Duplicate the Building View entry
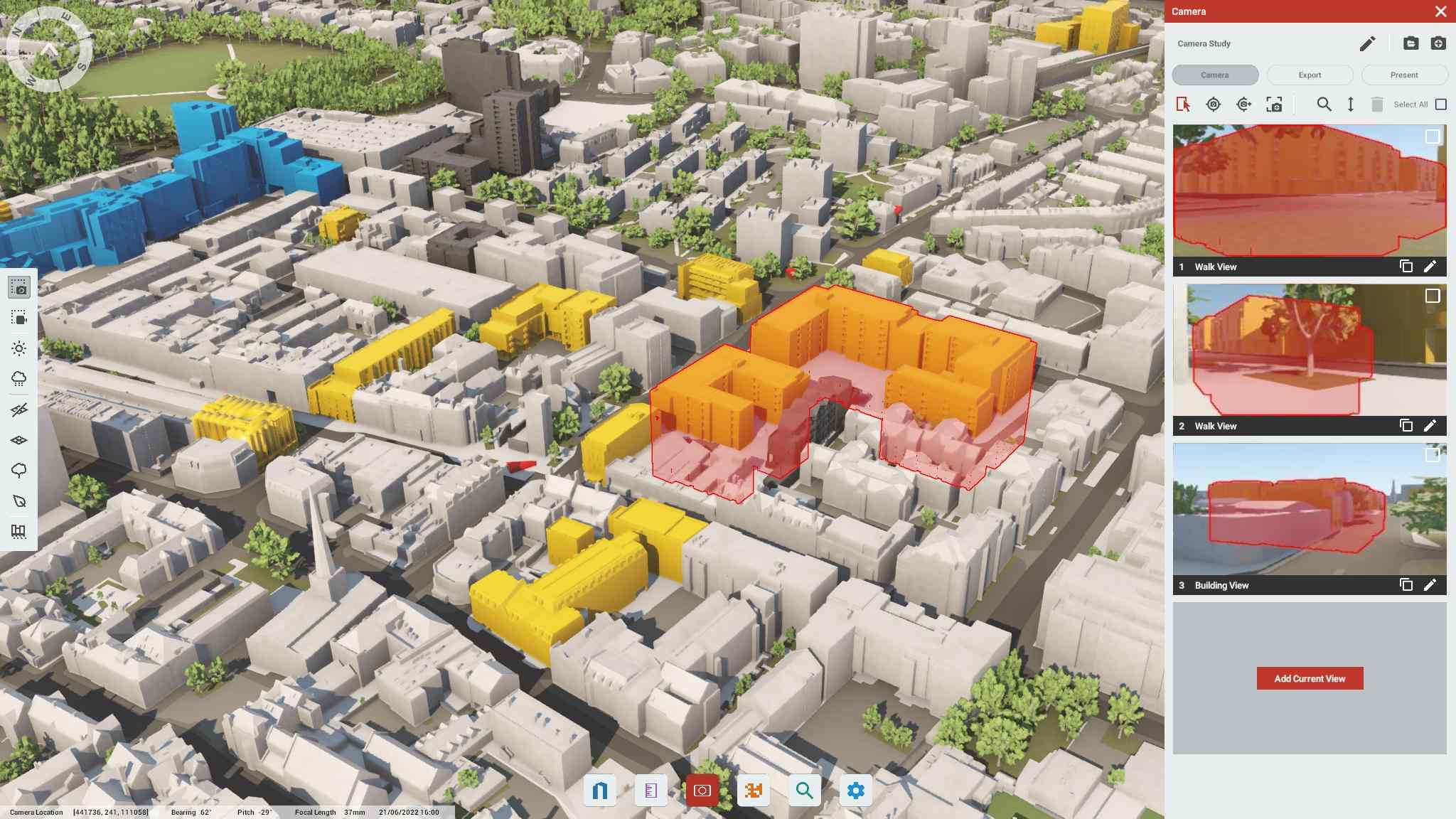 point(1407,584)
